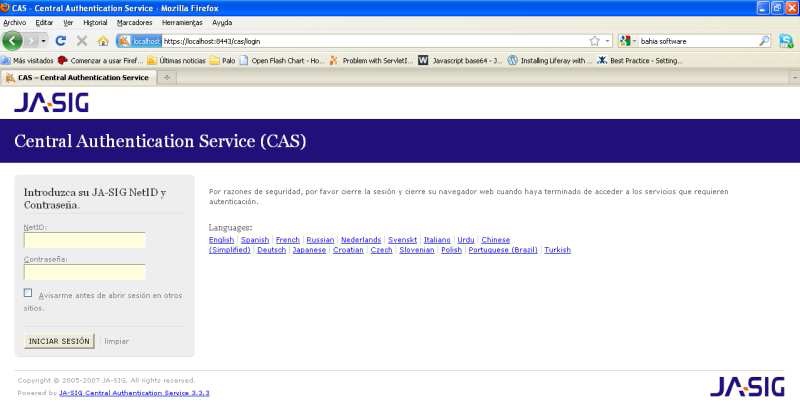Expand the URL bar history dropdown
This screenshot has height=417, width=800.
pos(607,41)
